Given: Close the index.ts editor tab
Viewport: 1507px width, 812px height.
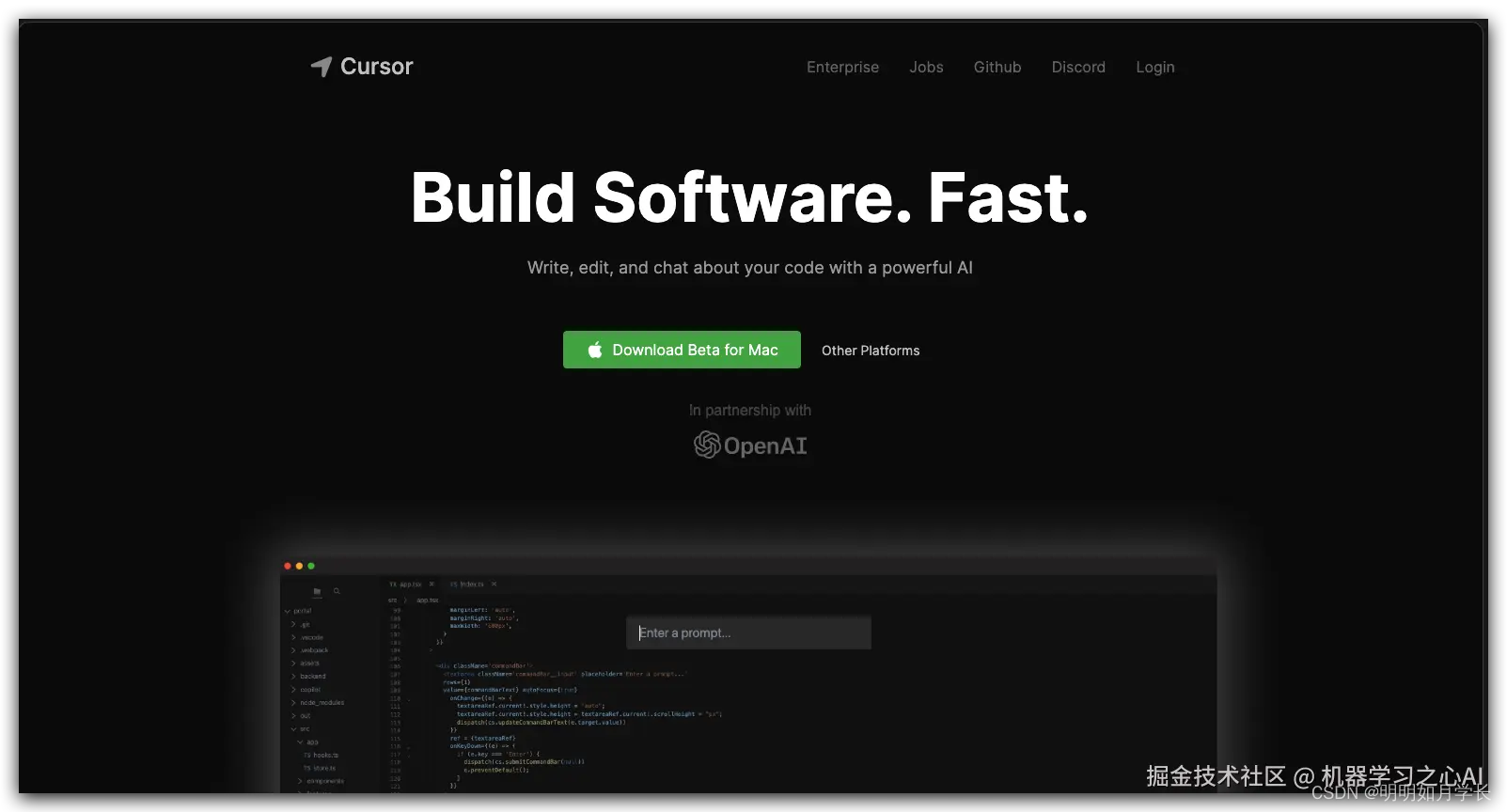Looking at the screenshot, I should 494,585.
